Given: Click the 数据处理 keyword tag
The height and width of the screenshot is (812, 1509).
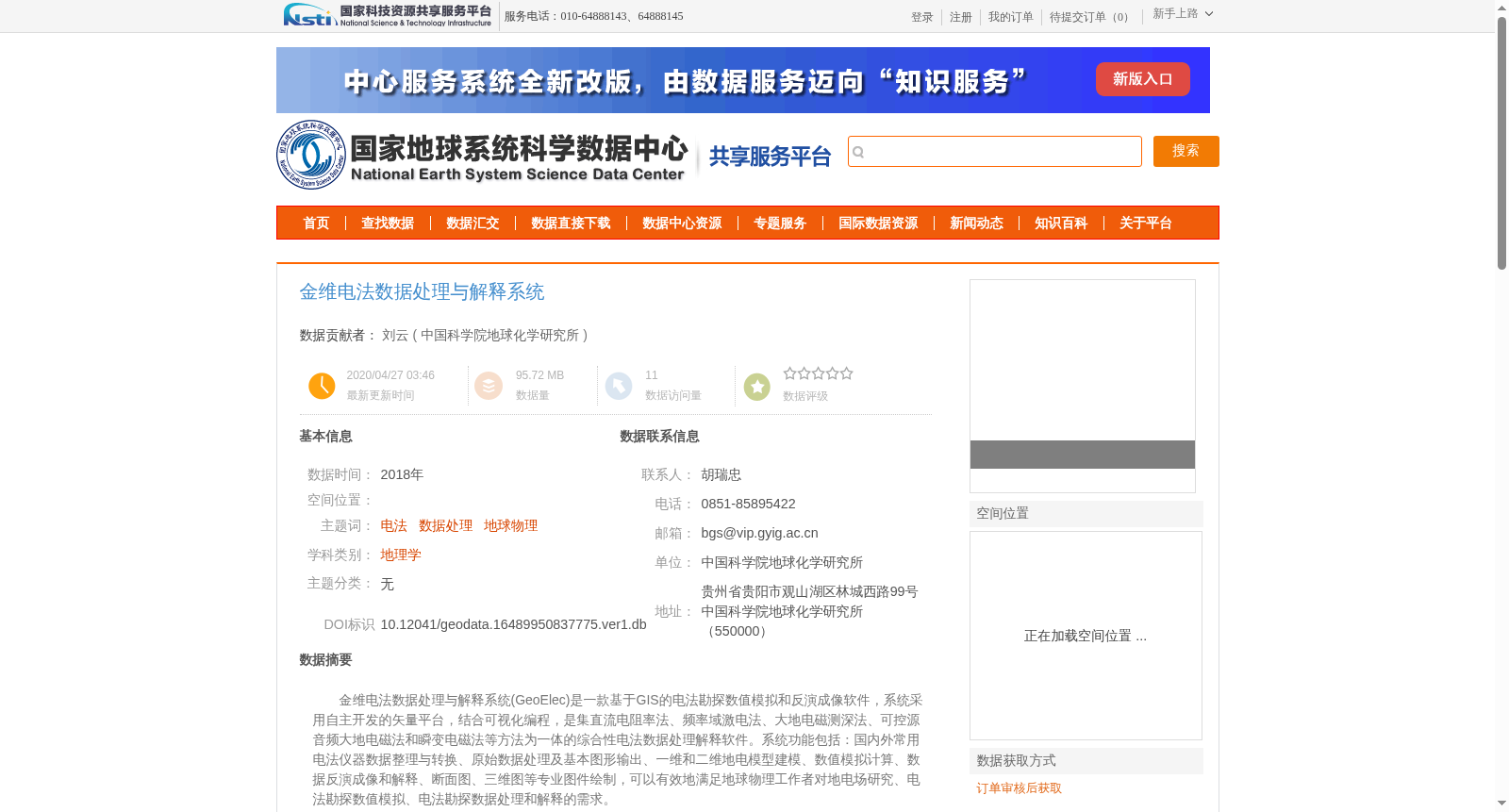Looking at the screenshot, I should click(445, 526).
